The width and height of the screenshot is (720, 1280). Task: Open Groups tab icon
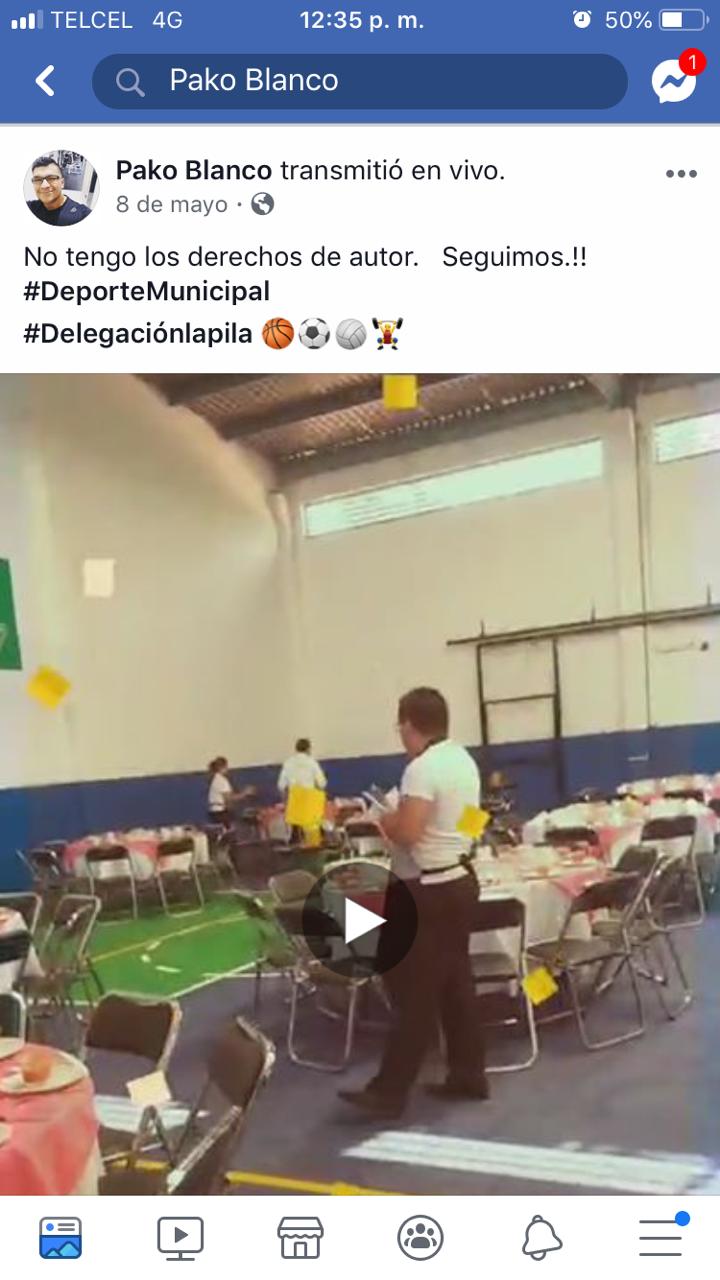coord(420,1238)
